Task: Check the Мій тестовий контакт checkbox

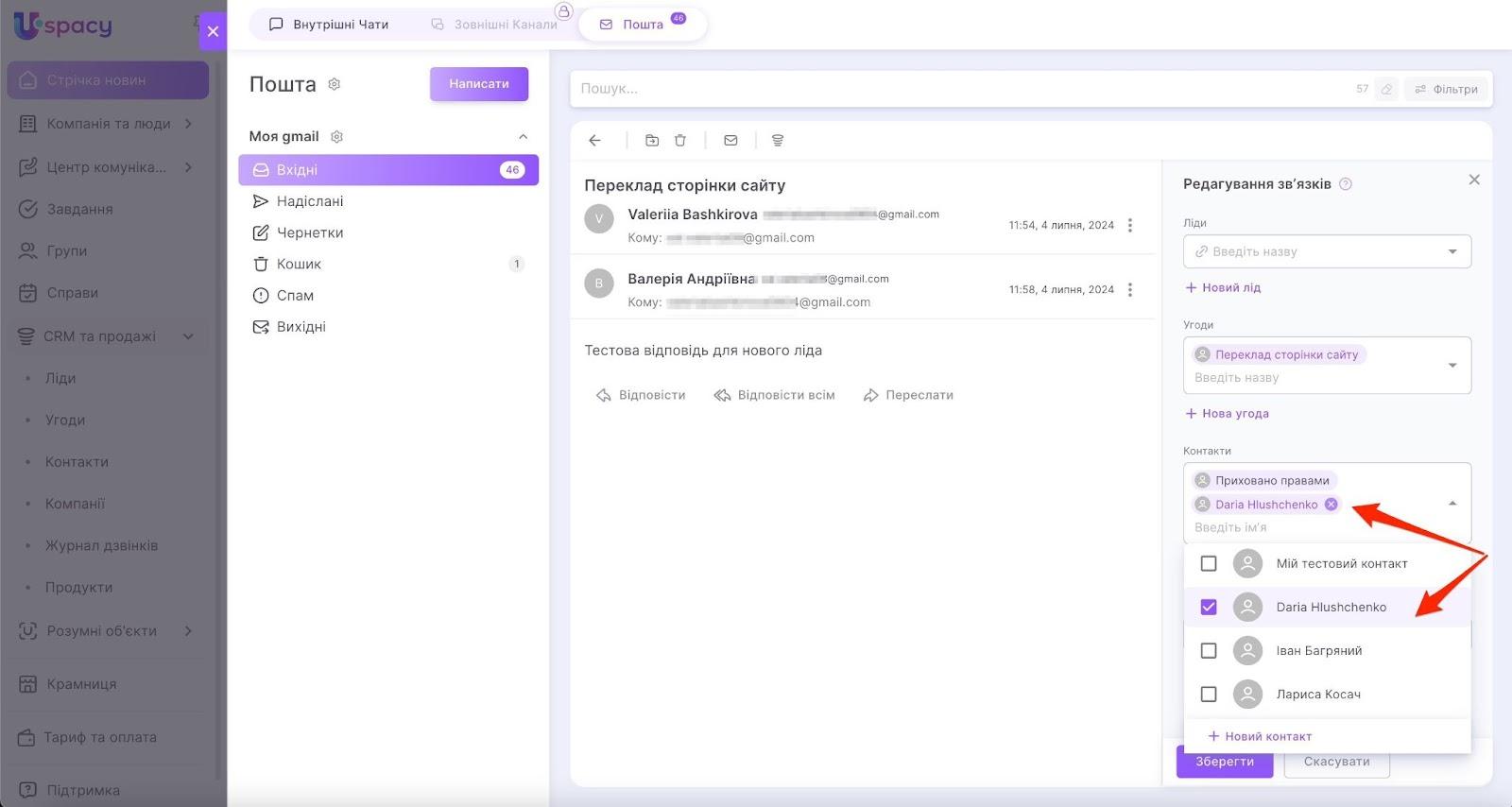Action: pos(1209,564)
